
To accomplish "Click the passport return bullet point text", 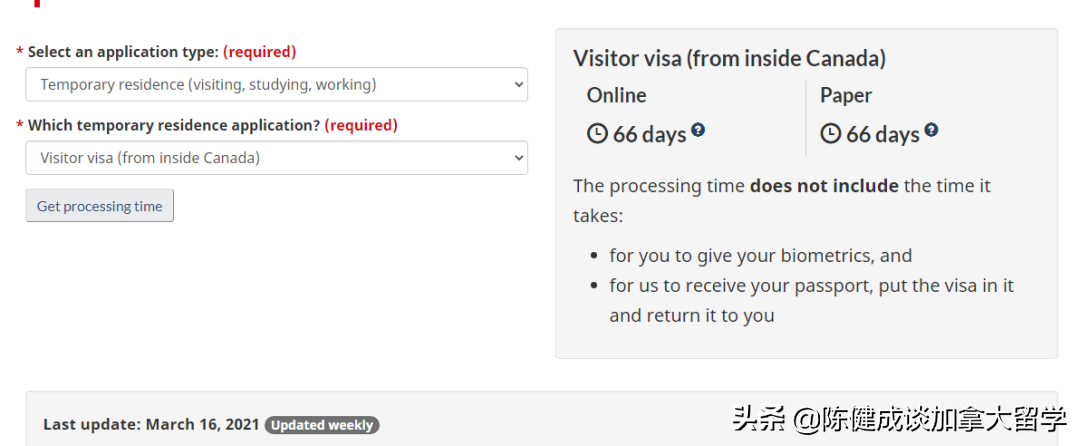I will coord(811,286).
